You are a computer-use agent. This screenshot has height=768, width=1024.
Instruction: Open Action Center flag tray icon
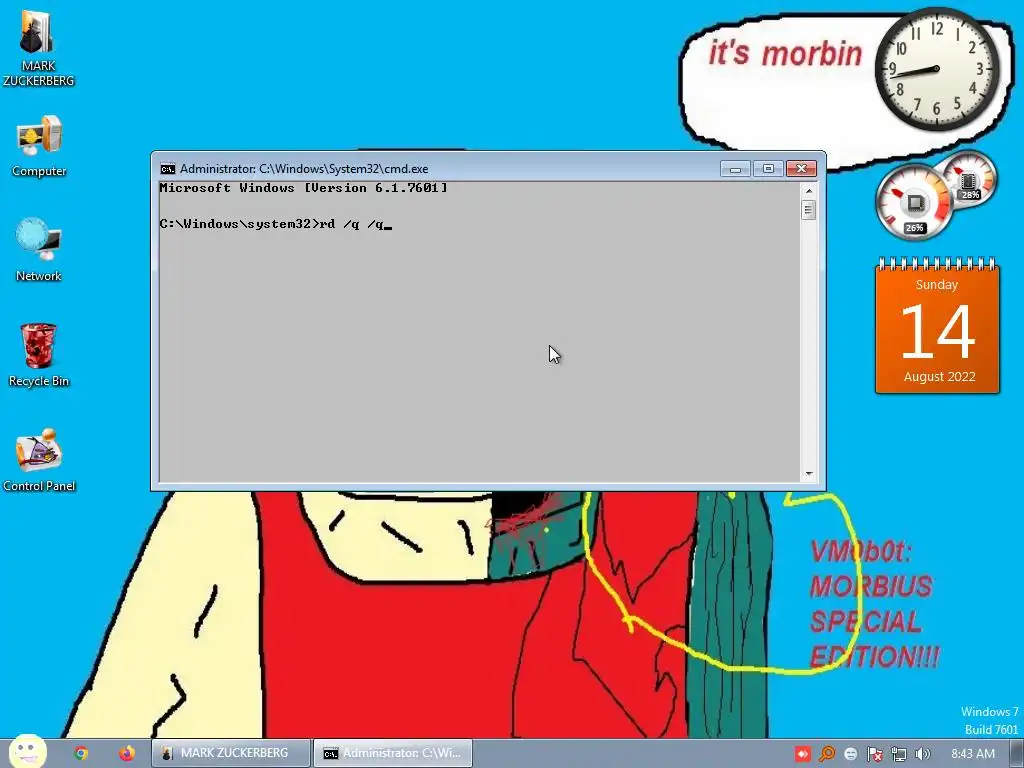tap(874, 754)
